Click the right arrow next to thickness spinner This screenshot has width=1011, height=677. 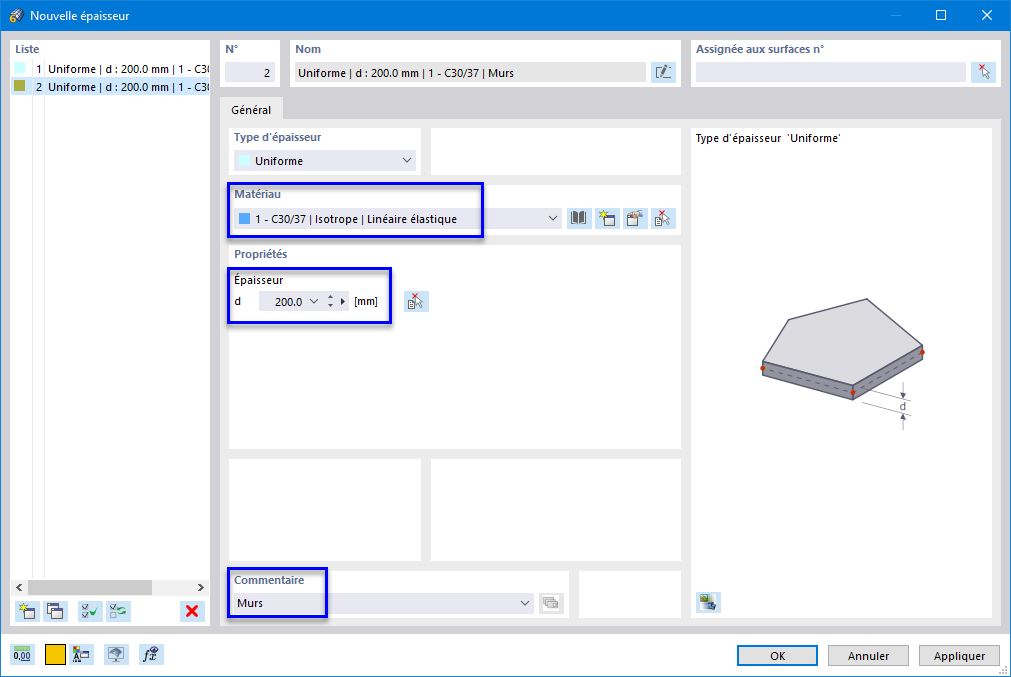343,301
